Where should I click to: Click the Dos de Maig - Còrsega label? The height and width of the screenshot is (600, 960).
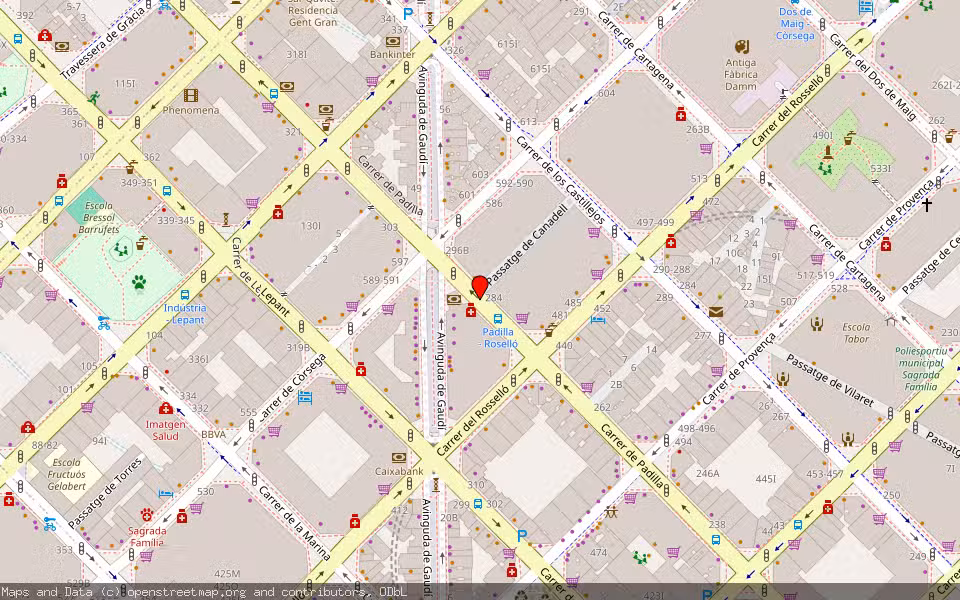pyautogui.click(x=795, y=24)
